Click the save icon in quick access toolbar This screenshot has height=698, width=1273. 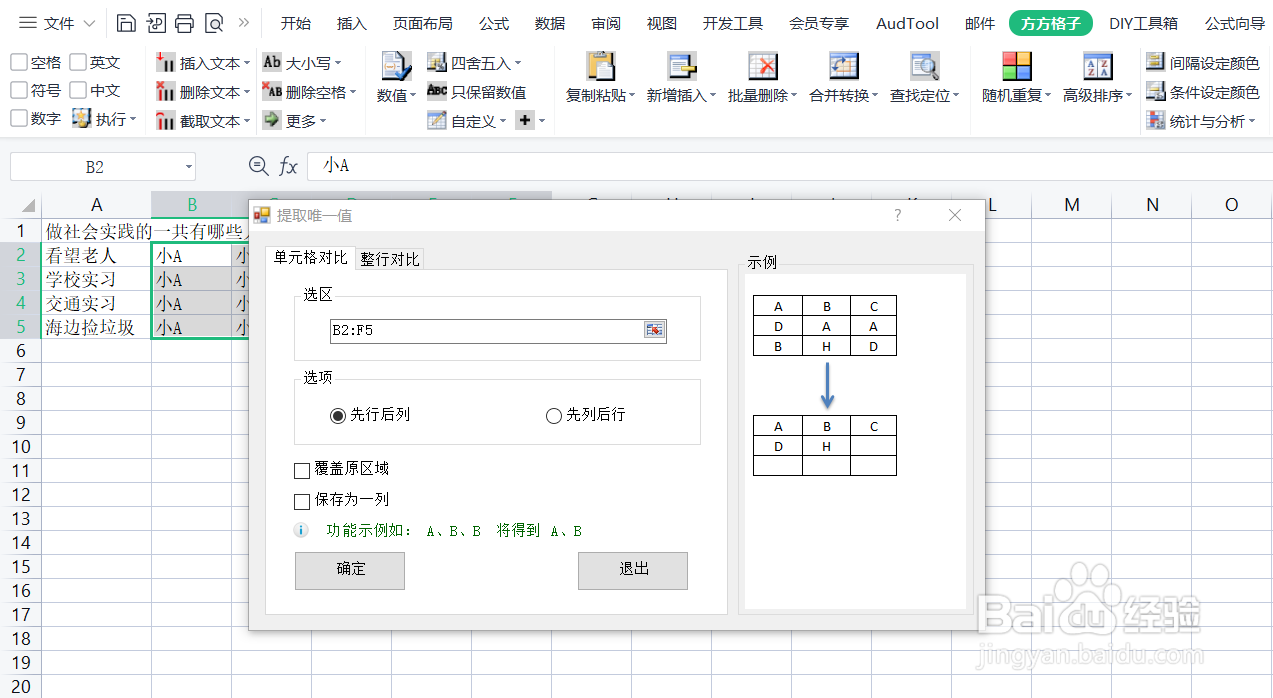[x=126, y=23]
